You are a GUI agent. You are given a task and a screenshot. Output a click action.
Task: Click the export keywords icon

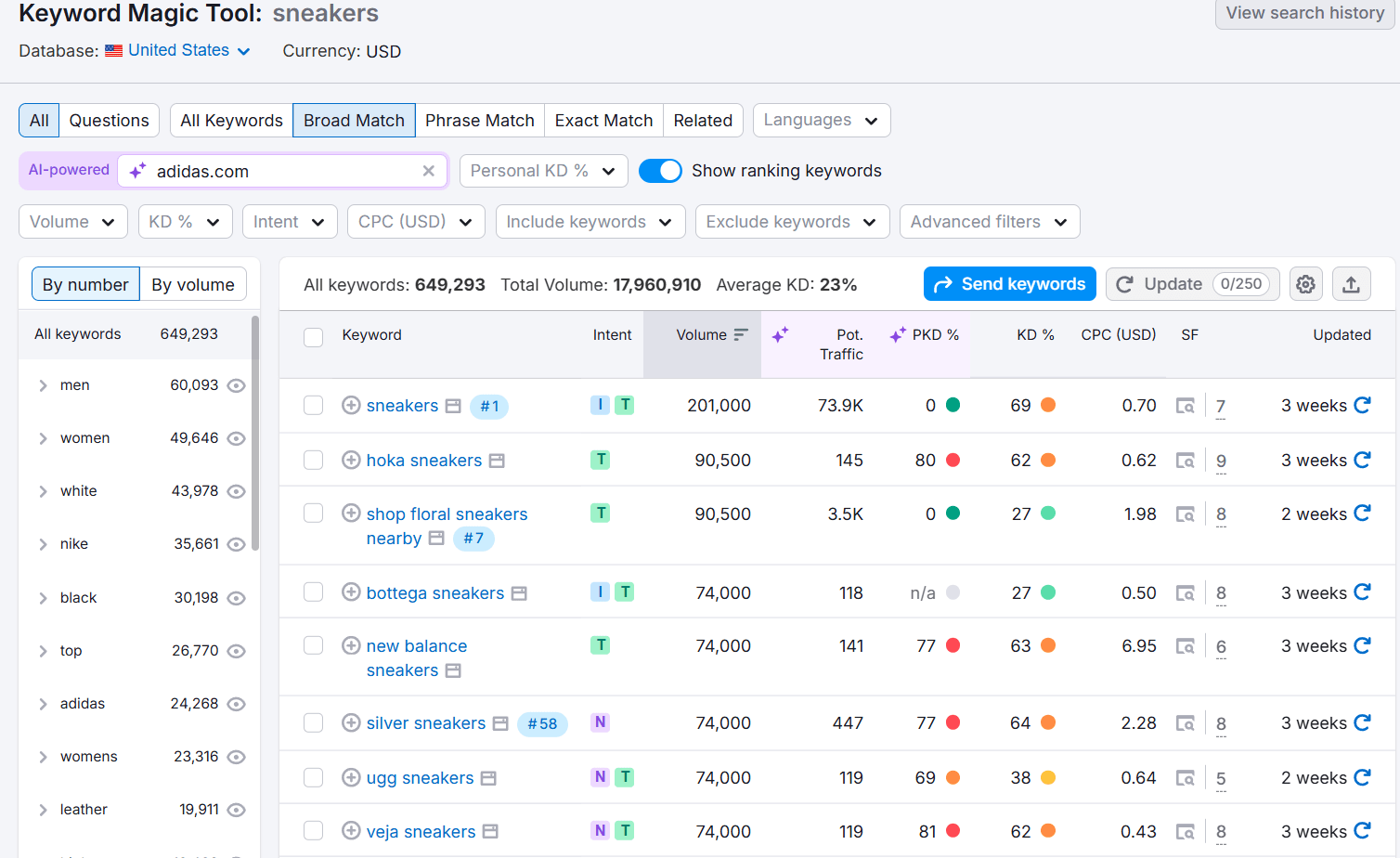tap(1352, 283)
